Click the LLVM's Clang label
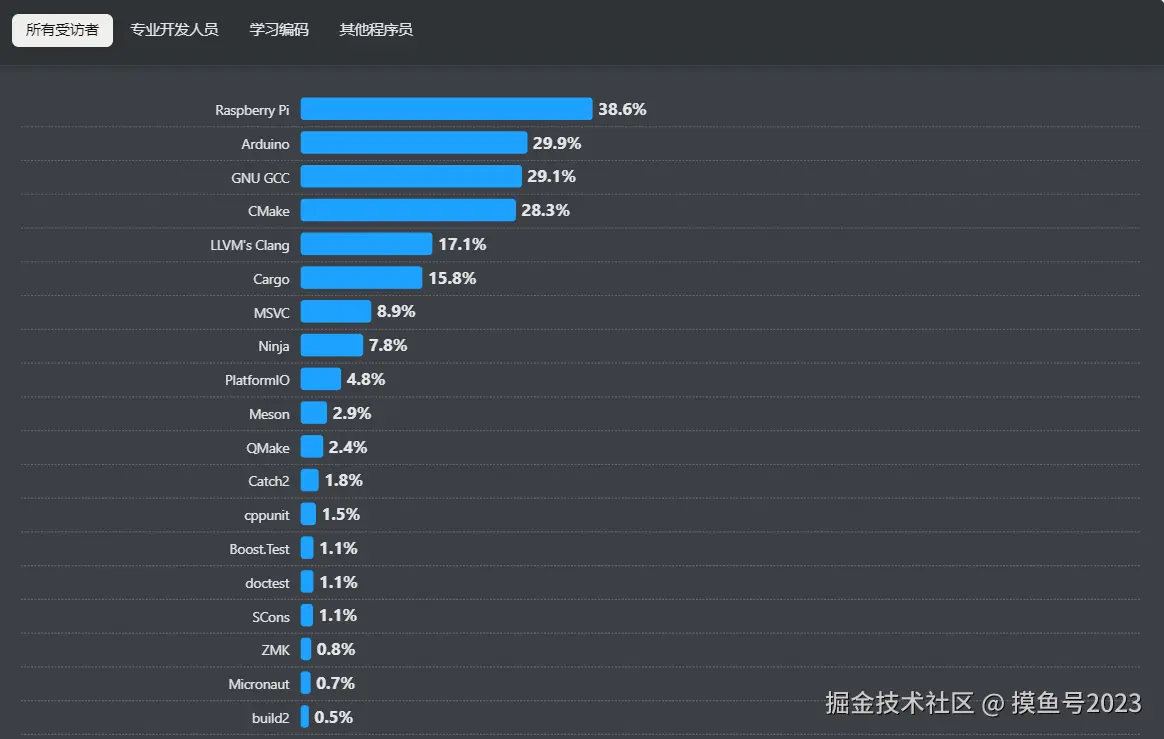Viewport: 1164px width, 739px height. [250, 245]
